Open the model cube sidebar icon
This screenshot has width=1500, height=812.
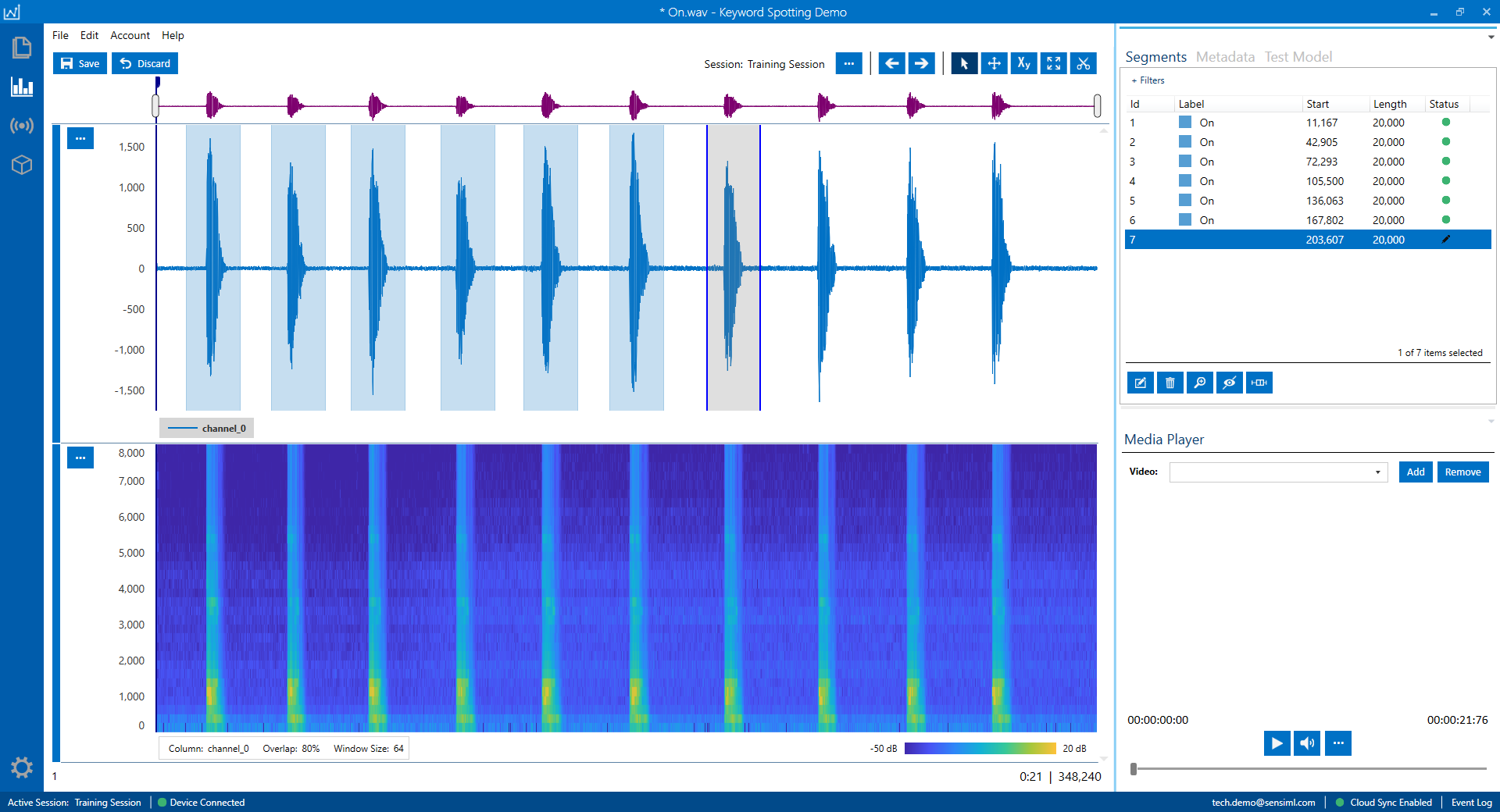point(22,165)
